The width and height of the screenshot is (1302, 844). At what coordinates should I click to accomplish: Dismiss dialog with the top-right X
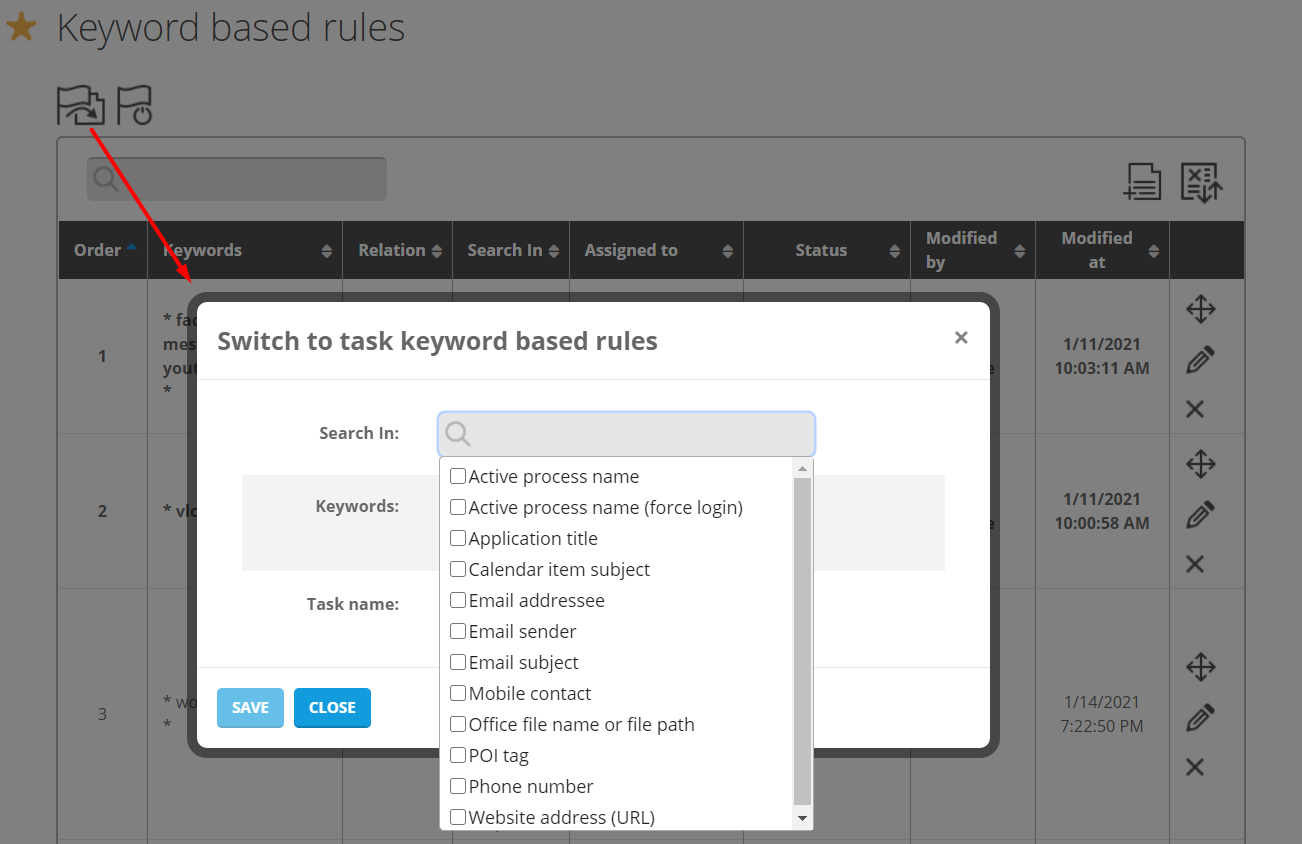[x=961, y=338]
